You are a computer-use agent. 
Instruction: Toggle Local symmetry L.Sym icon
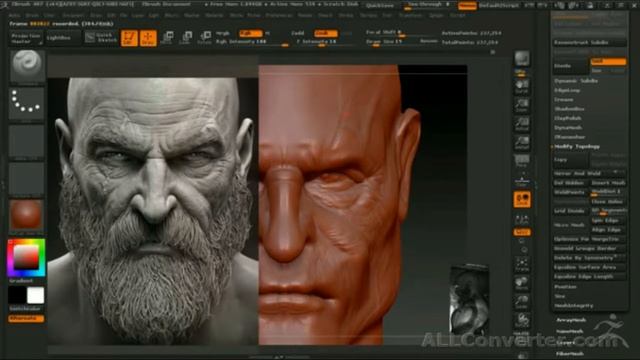[522, 219]
